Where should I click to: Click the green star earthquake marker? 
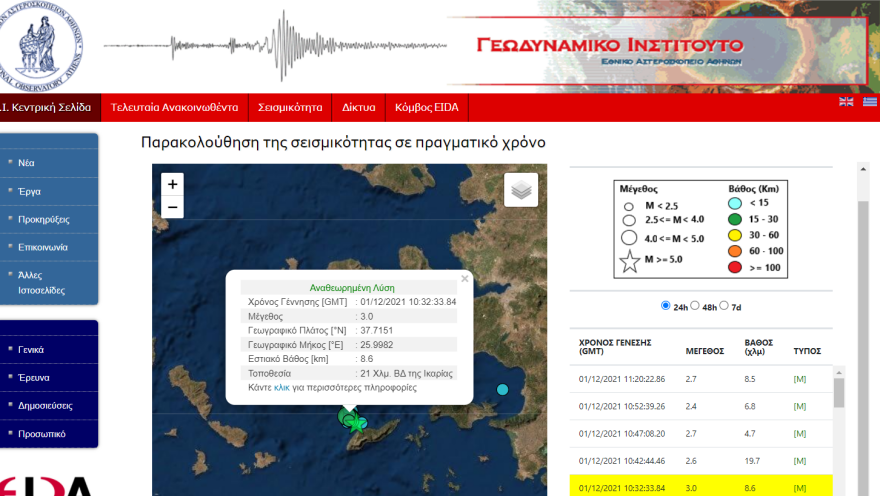click(x=356, y=424)
